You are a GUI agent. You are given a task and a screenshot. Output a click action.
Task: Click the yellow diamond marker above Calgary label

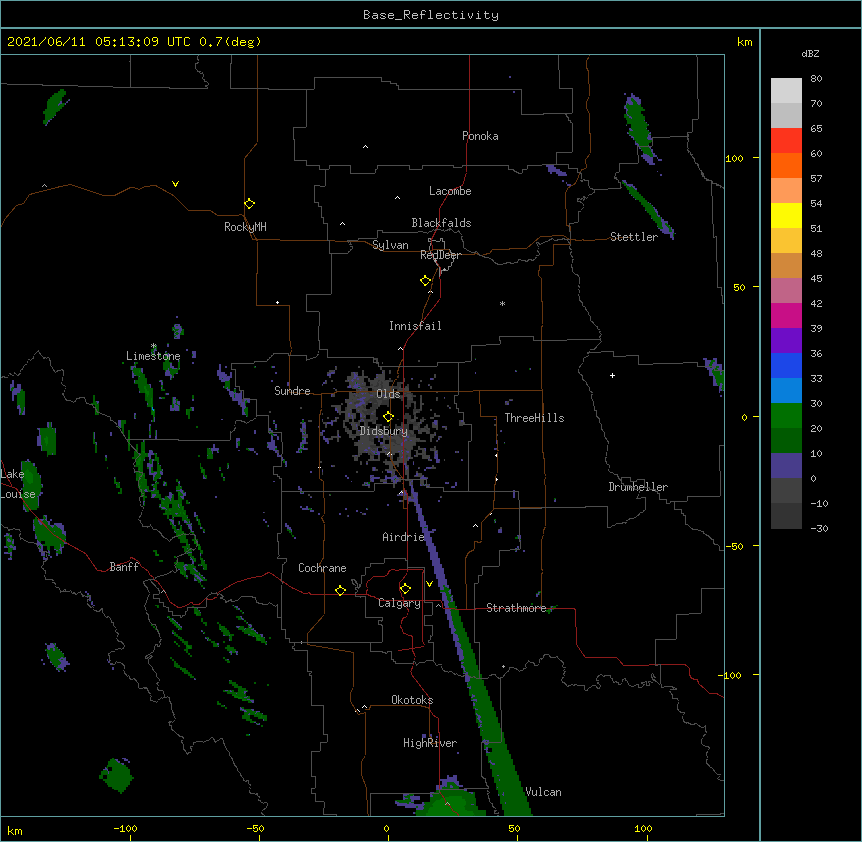405,589
